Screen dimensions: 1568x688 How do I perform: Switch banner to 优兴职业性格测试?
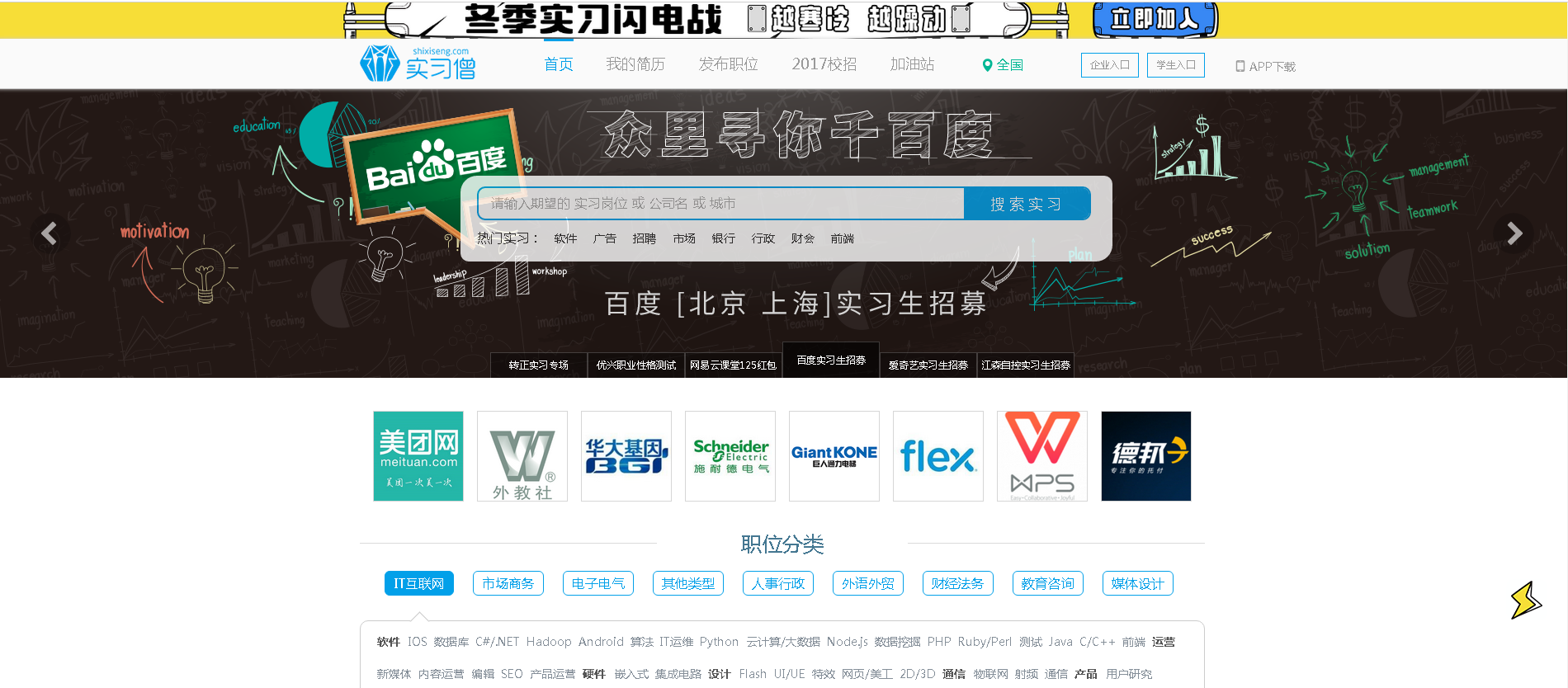636,365
